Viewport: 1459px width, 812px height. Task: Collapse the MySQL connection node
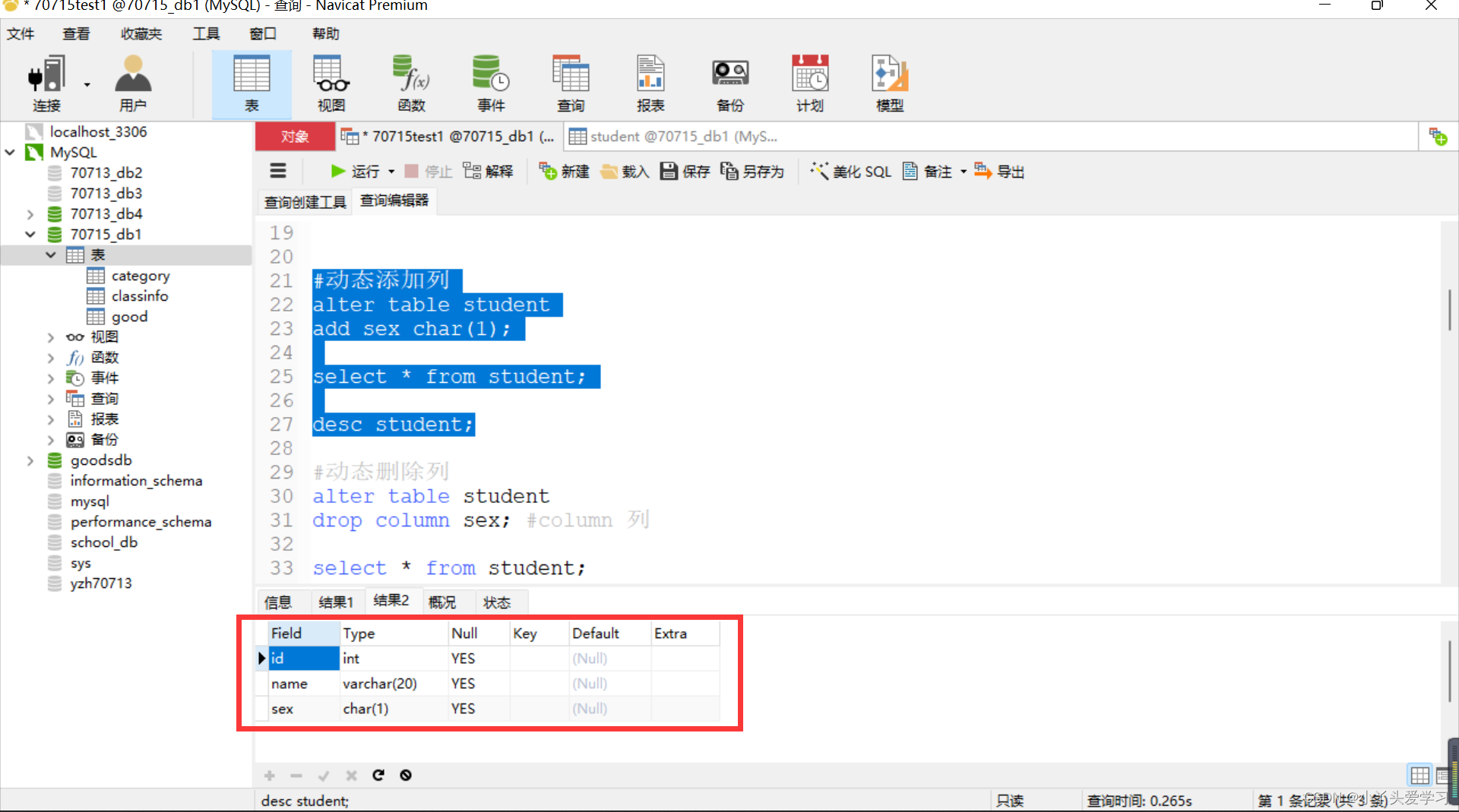(11, 152)
